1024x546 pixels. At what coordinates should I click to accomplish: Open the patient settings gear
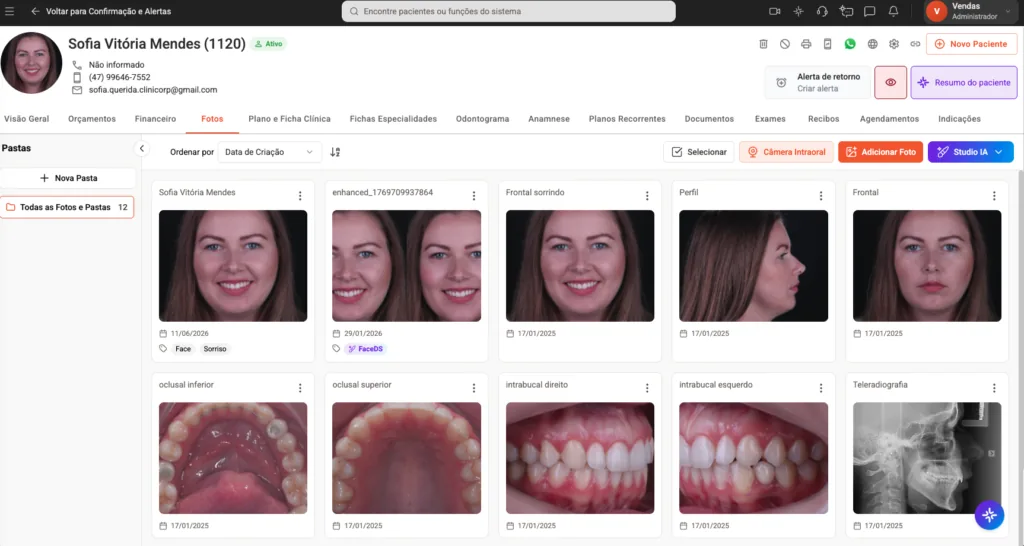(x=893, y=44)
